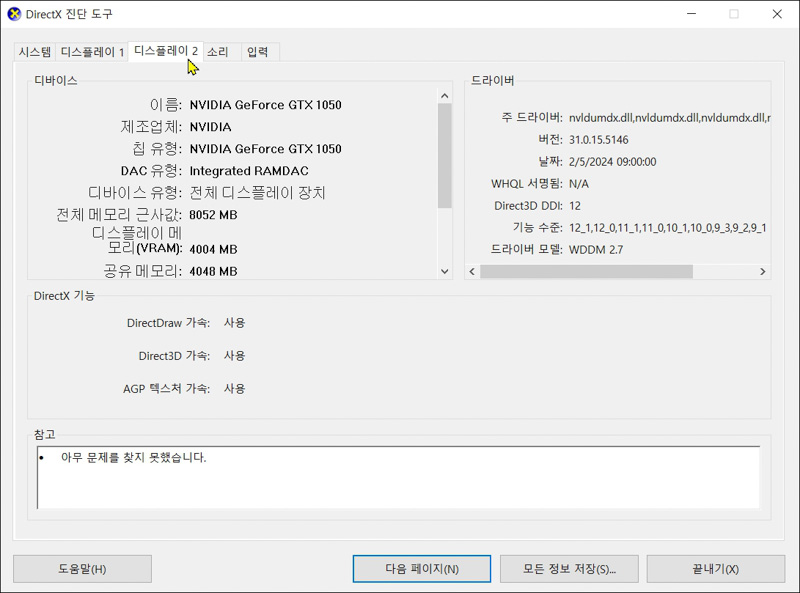Click the 도움말(H) help button
The width and height of the screenshot is (800, 593).
pos(82,568)
